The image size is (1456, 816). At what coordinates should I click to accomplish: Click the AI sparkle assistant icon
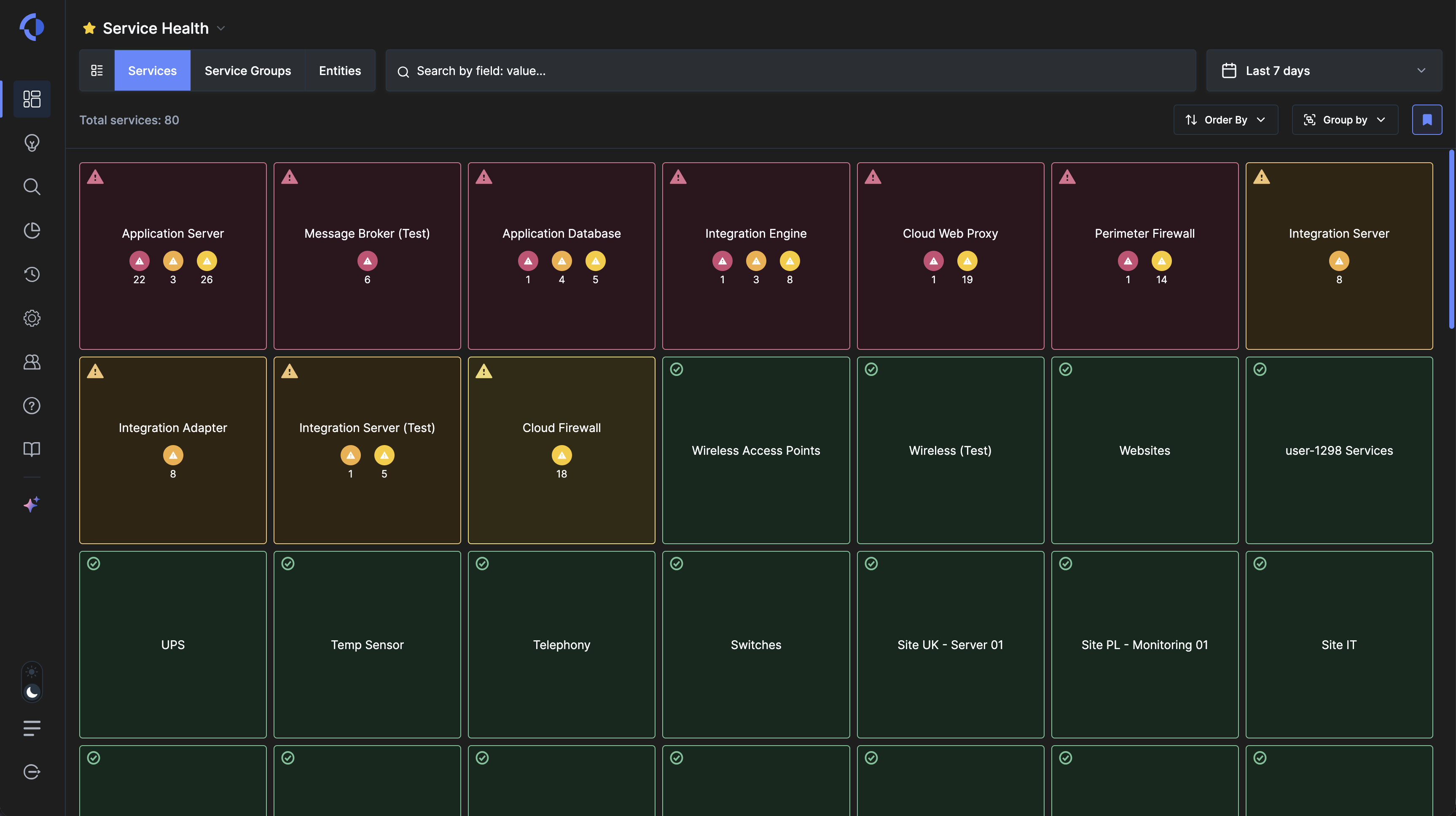coord(32,504)
